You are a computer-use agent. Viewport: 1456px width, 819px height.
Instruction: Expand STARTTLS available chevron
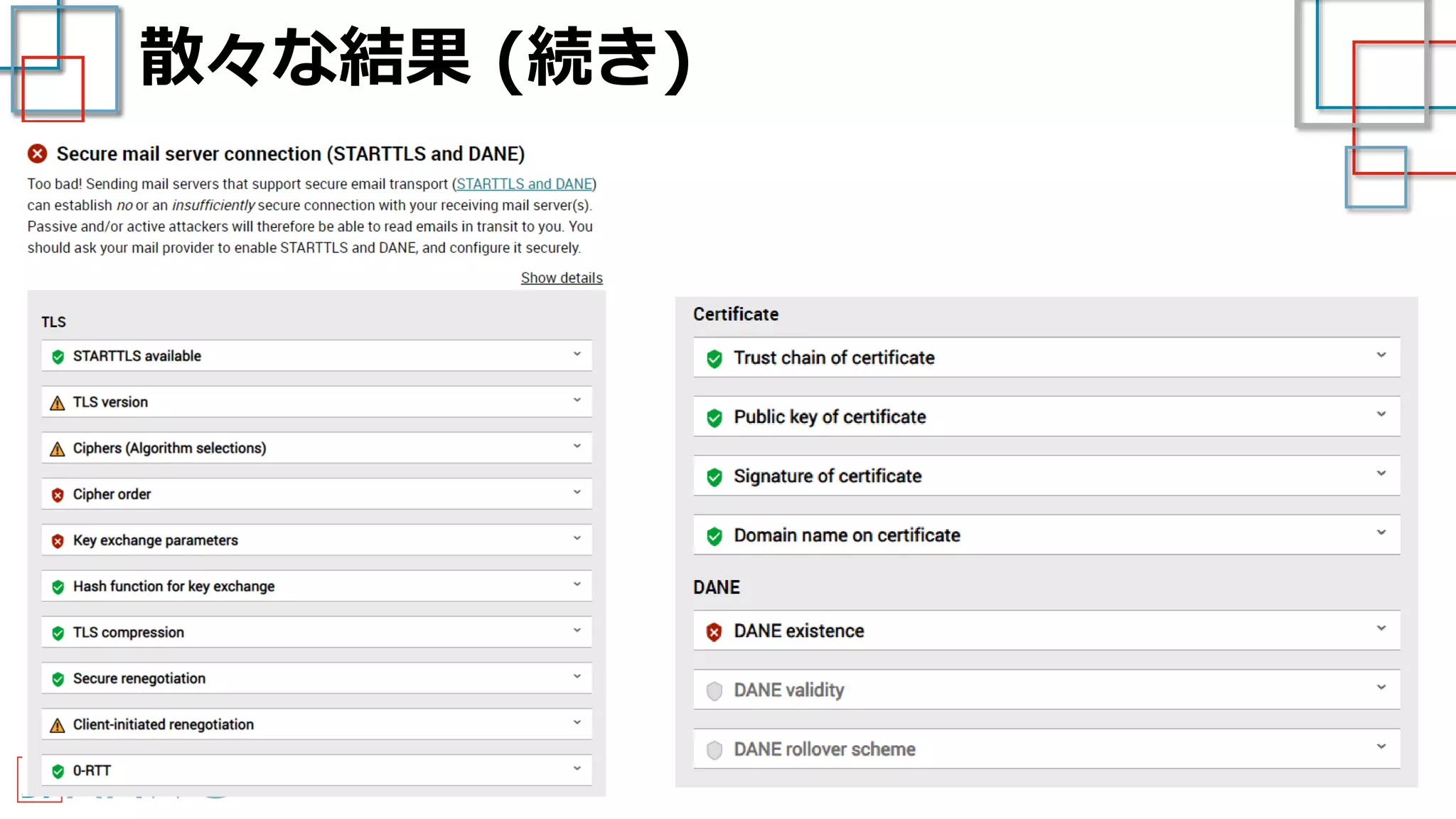[x=577, y=354]
